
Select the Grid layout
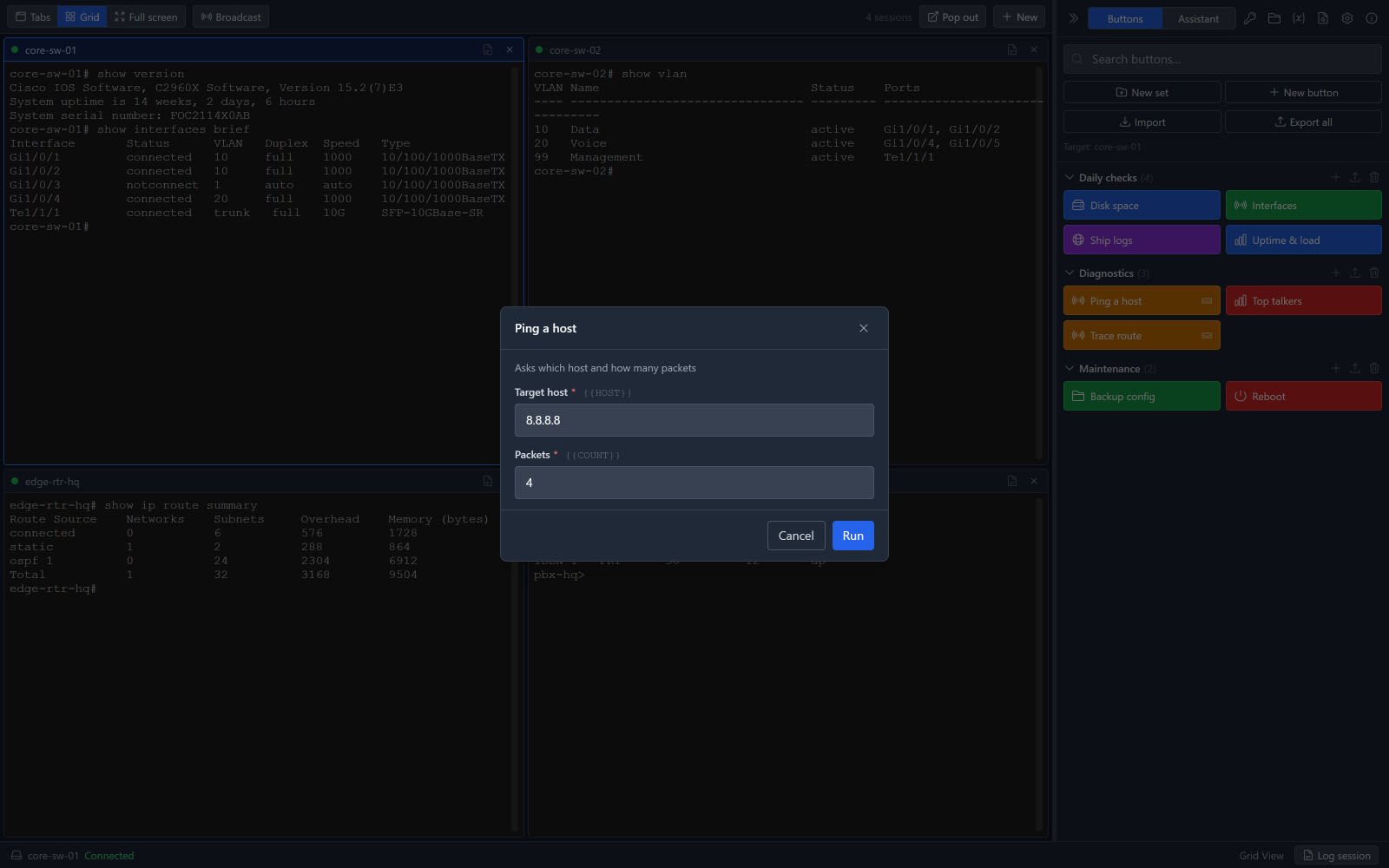(82, 17)
